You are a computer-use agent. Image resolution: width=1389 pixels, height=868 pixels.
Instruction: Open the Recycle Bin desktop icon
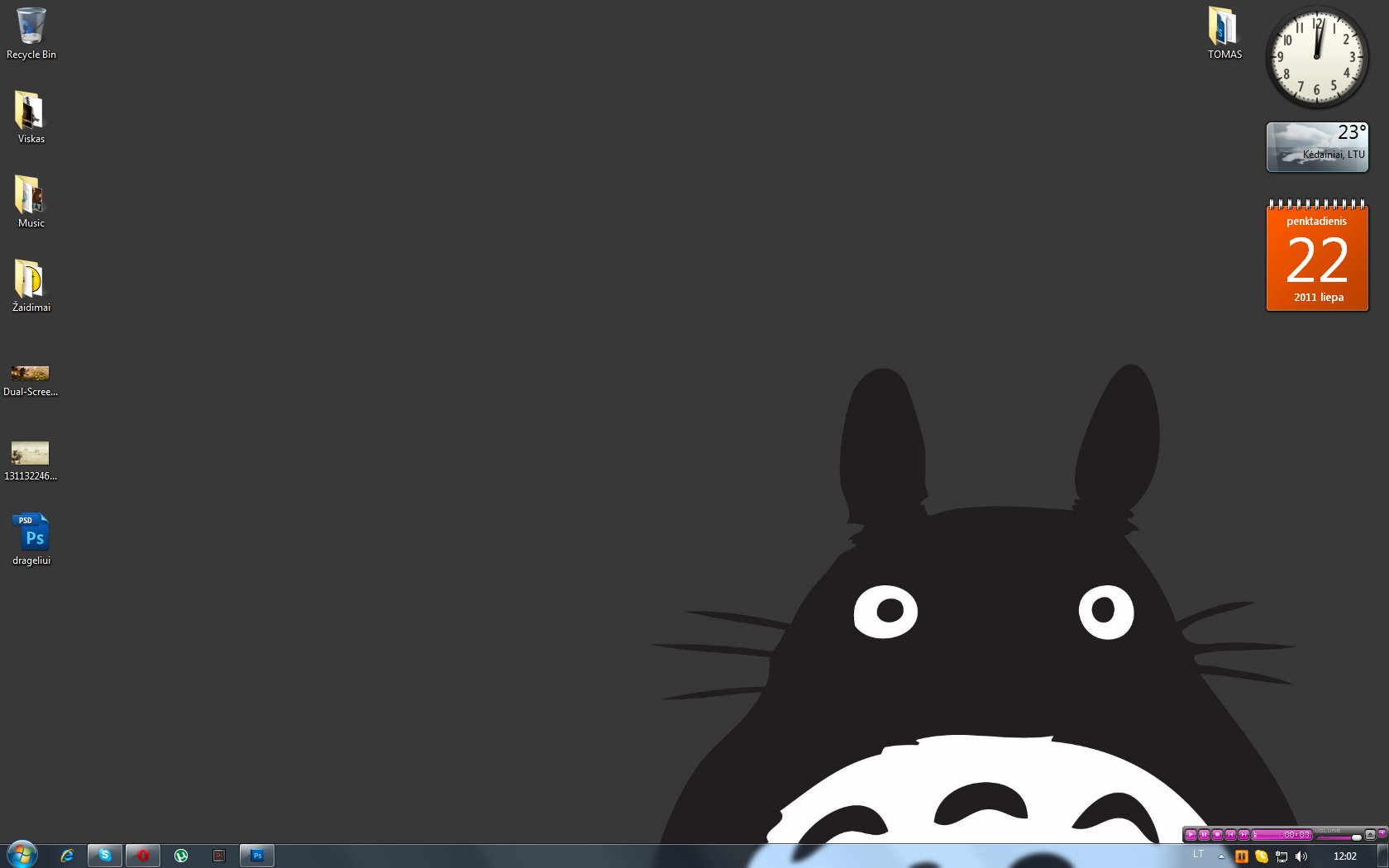31,33
